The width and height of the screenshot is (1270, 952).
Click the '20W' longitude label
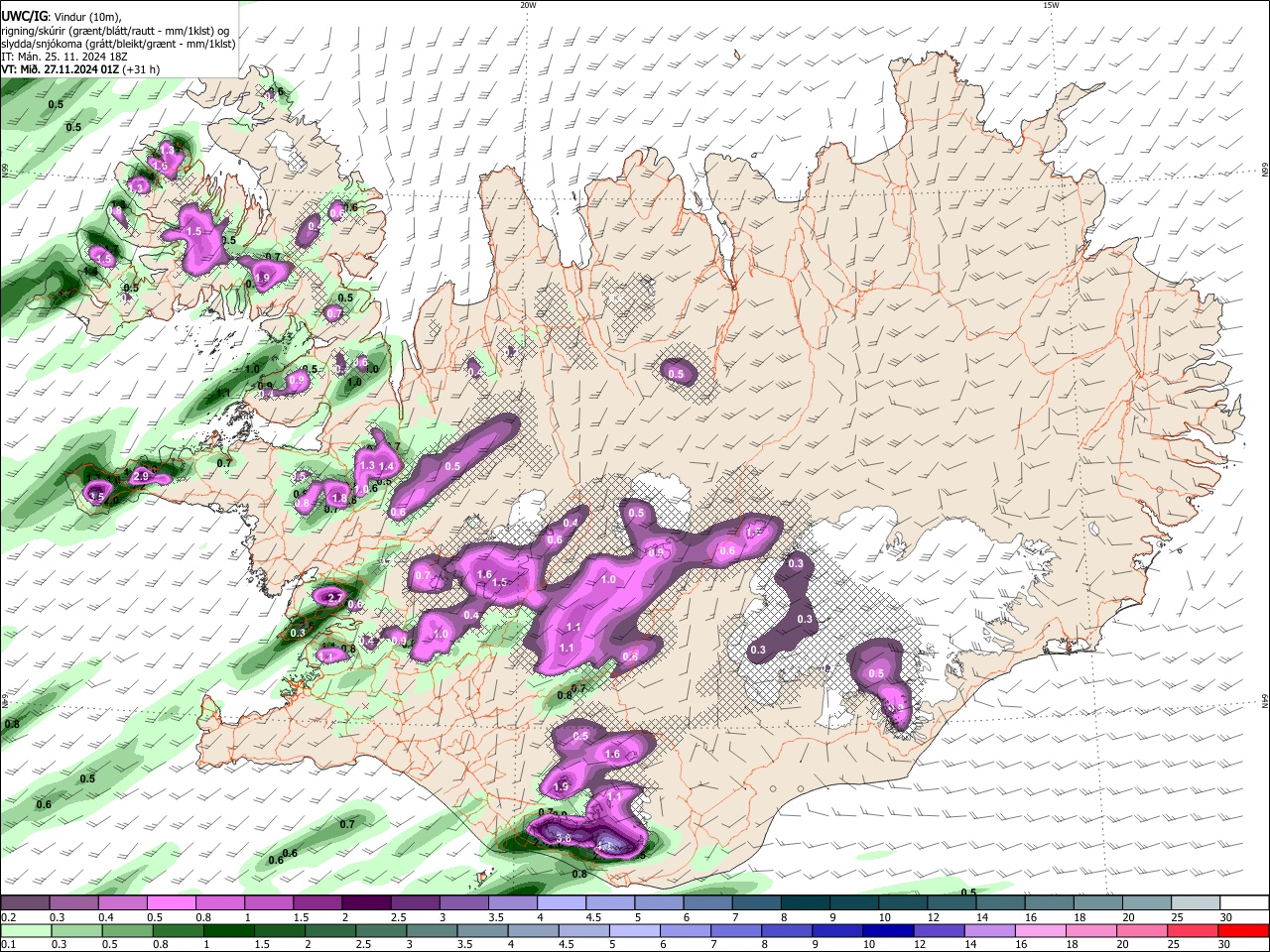point(528,5)
